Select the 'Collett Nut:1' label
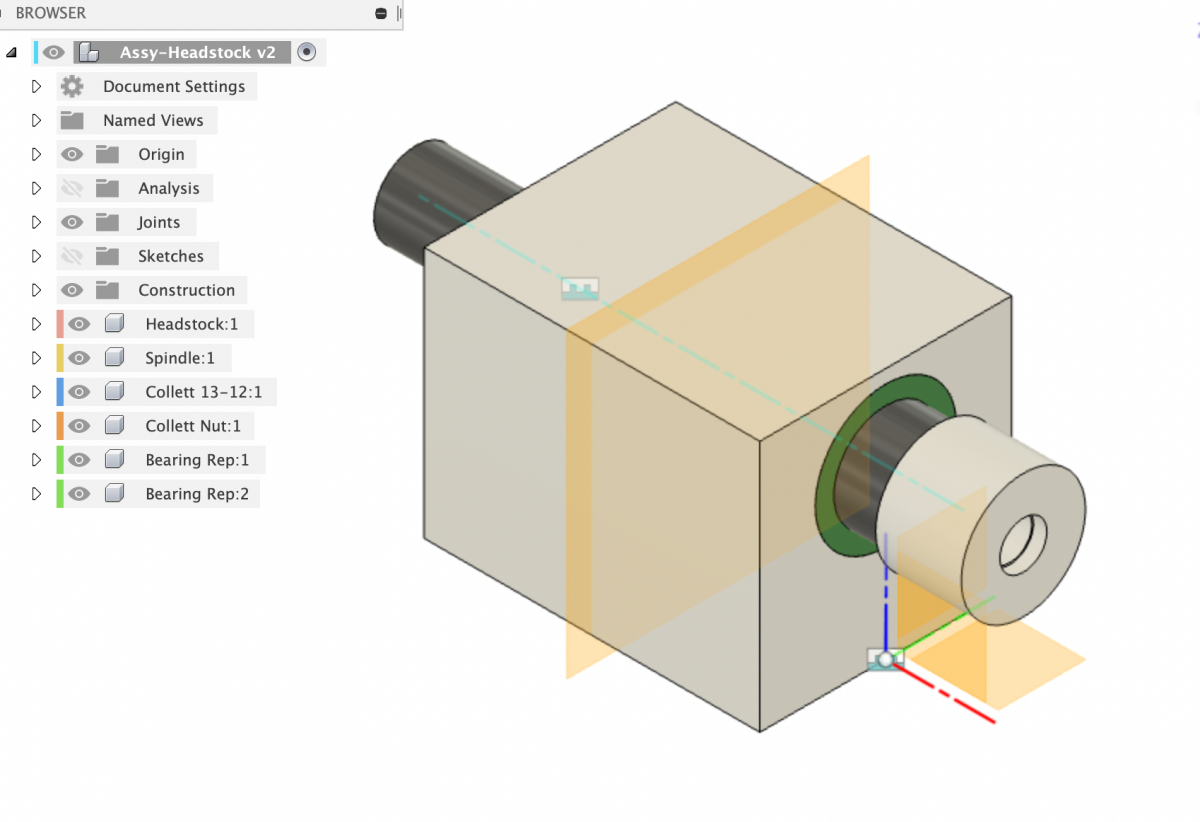 point(193,426)
